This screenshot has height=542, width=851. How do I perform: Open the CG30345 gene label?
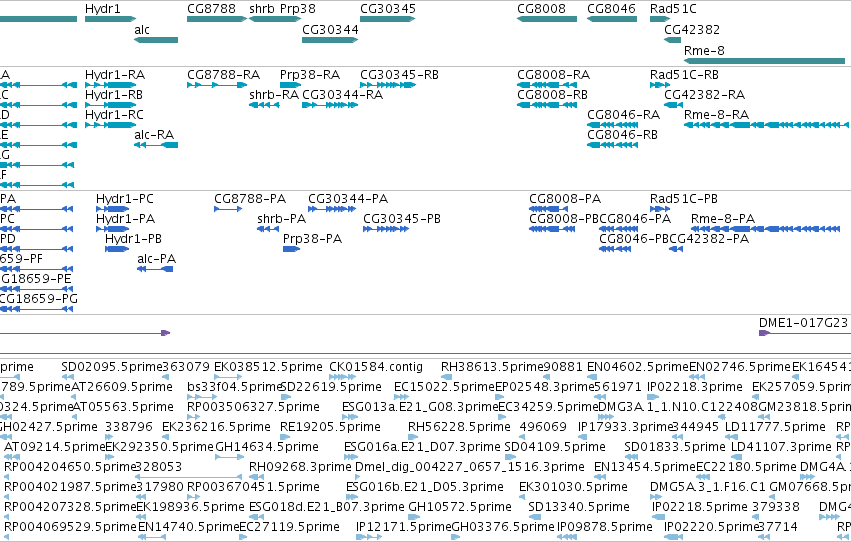(388, 9)
